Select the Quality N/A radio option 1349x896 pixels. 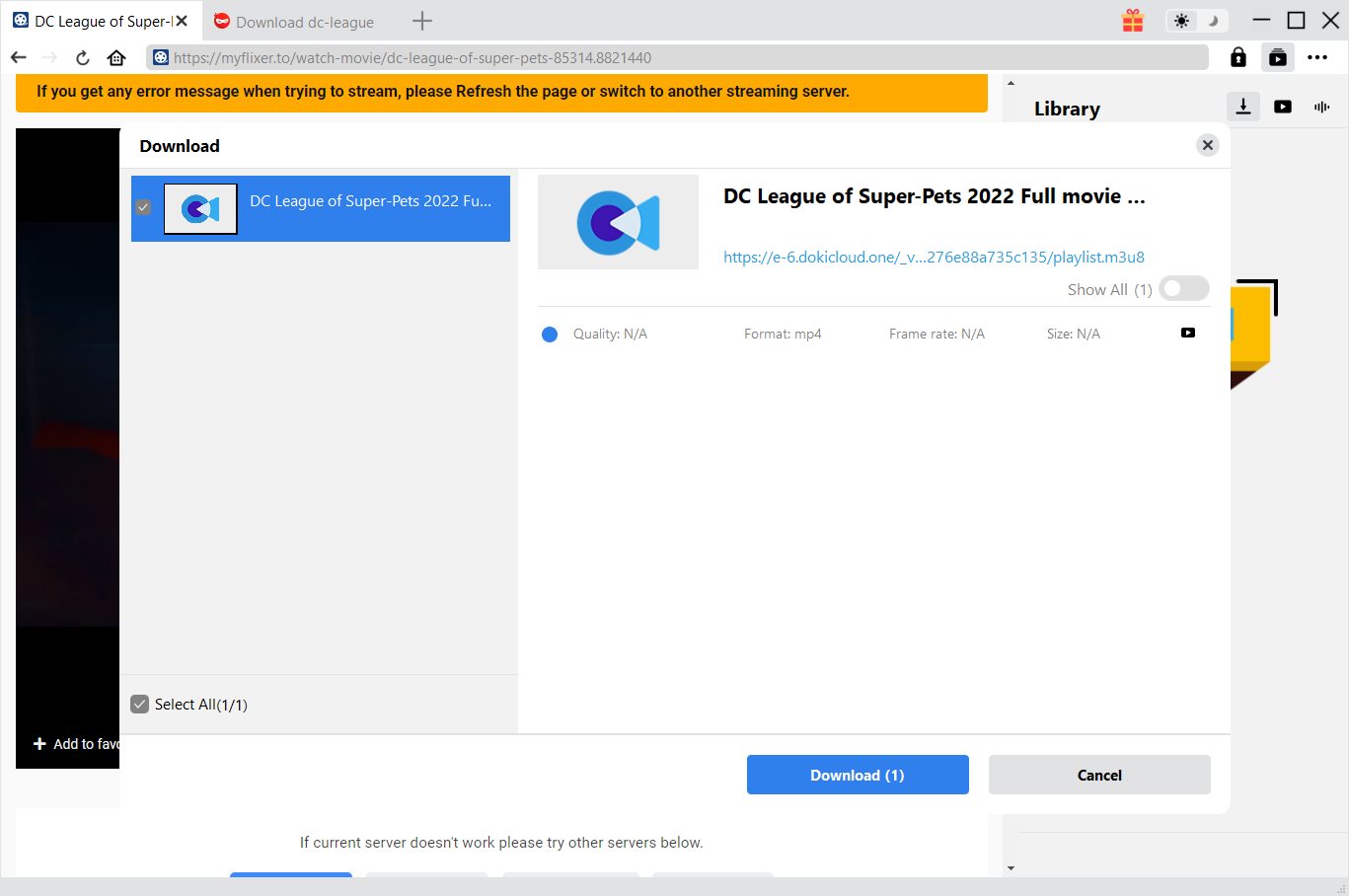coord(550,335)
